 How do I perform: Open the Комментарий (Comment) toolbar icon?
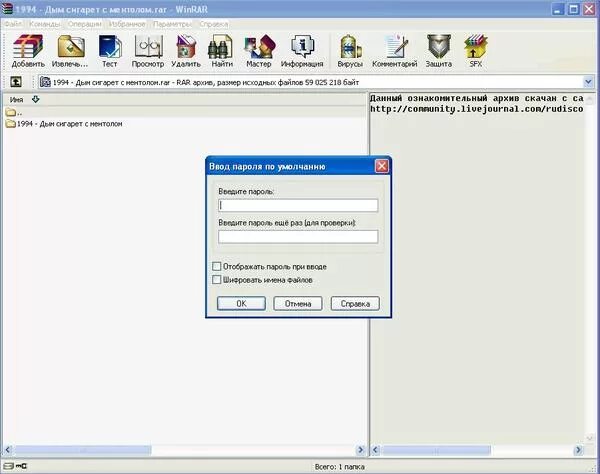point(395,51)
